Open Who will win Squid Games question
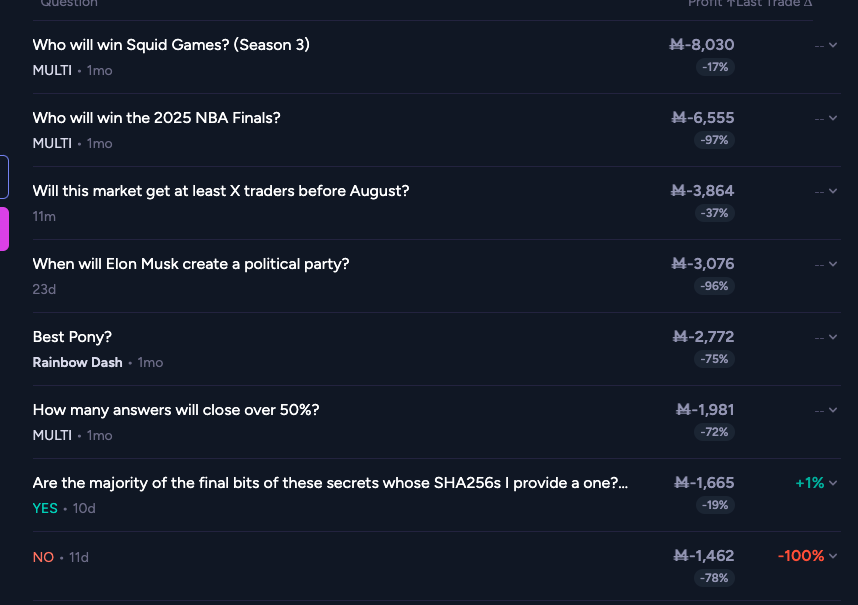 [x=171, y=45]
